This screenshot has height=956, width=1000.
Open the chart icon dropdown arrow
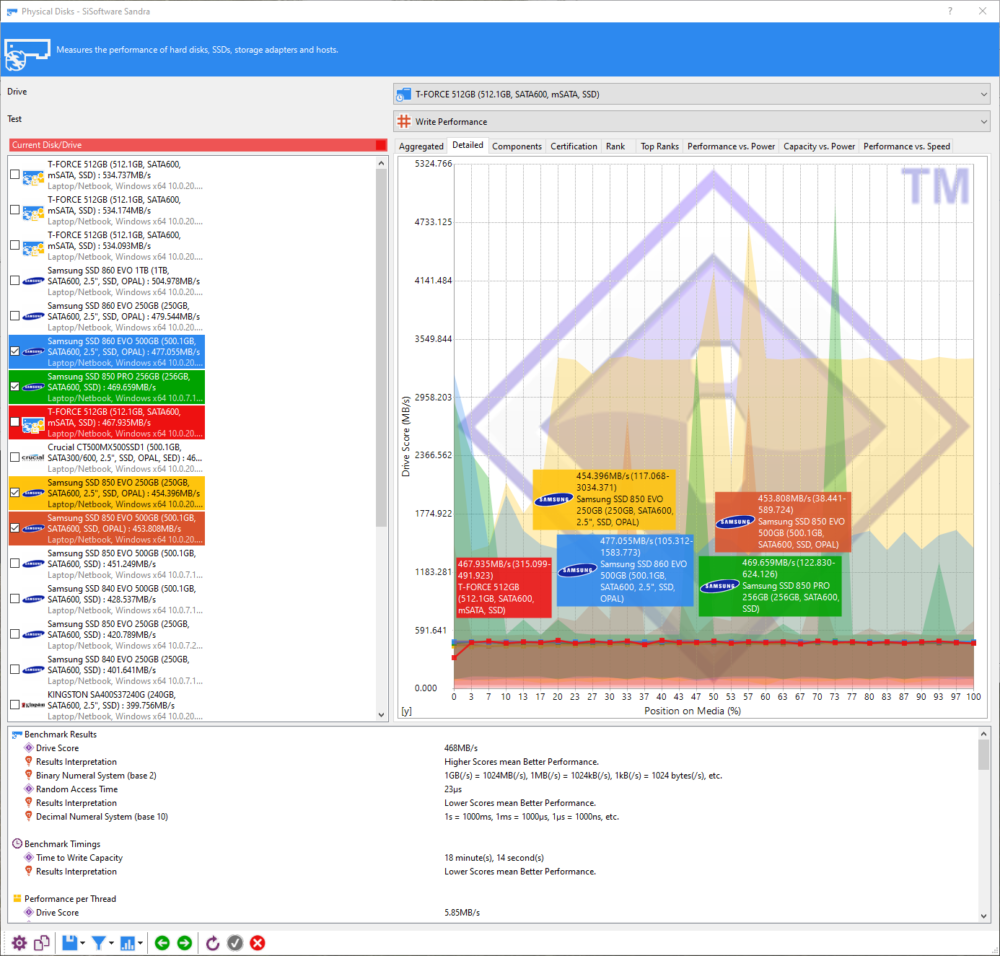[x=140, y=943]
